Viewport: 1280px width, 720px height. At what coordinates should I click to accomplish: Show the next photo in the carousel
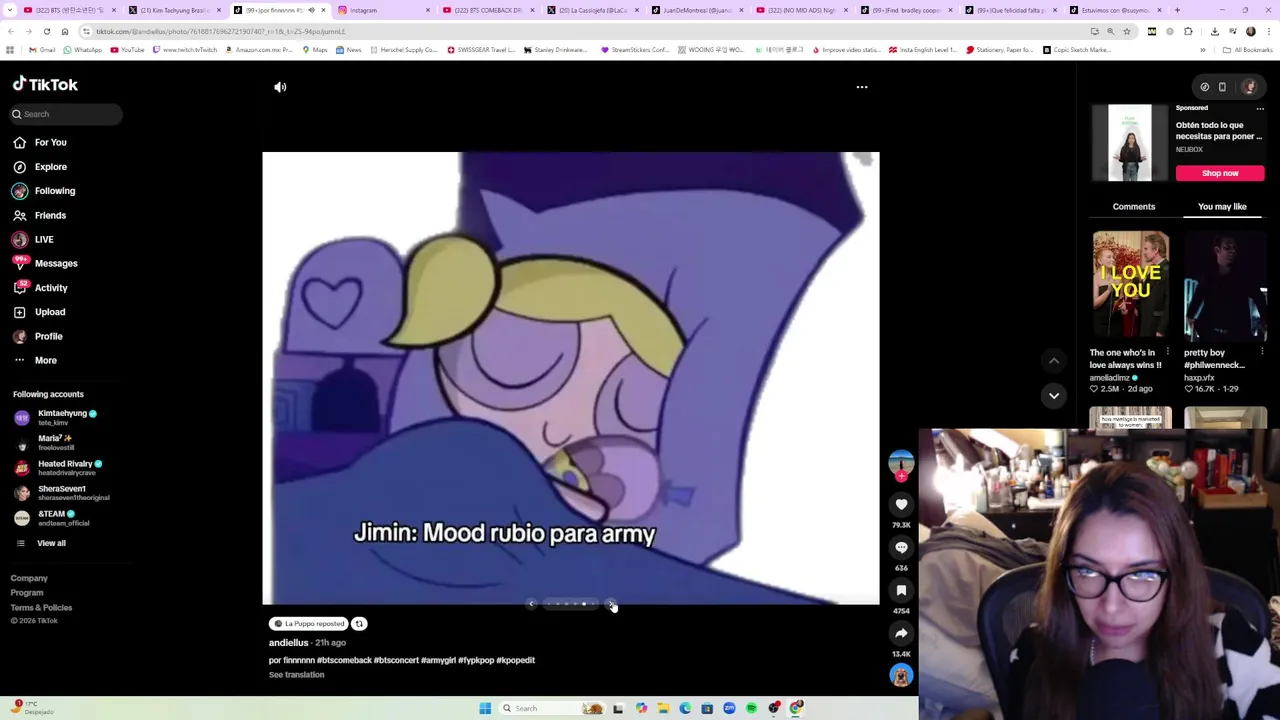pos(611,604)
